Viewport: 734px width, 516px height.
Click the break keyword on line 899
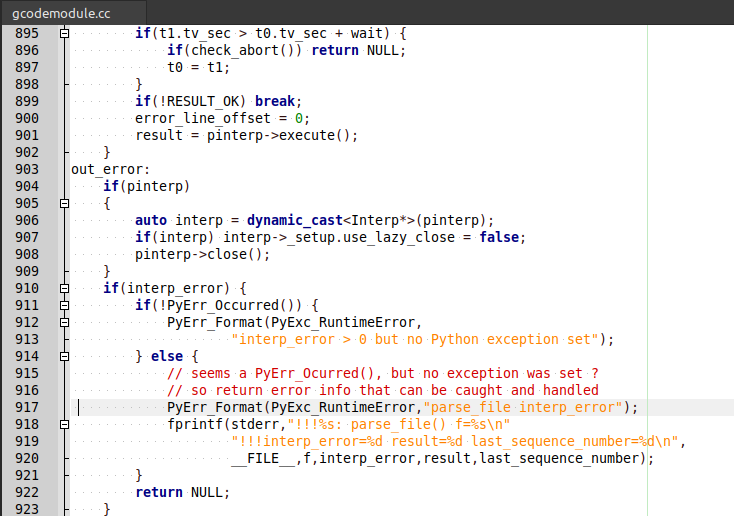click(x=275, y=101)
